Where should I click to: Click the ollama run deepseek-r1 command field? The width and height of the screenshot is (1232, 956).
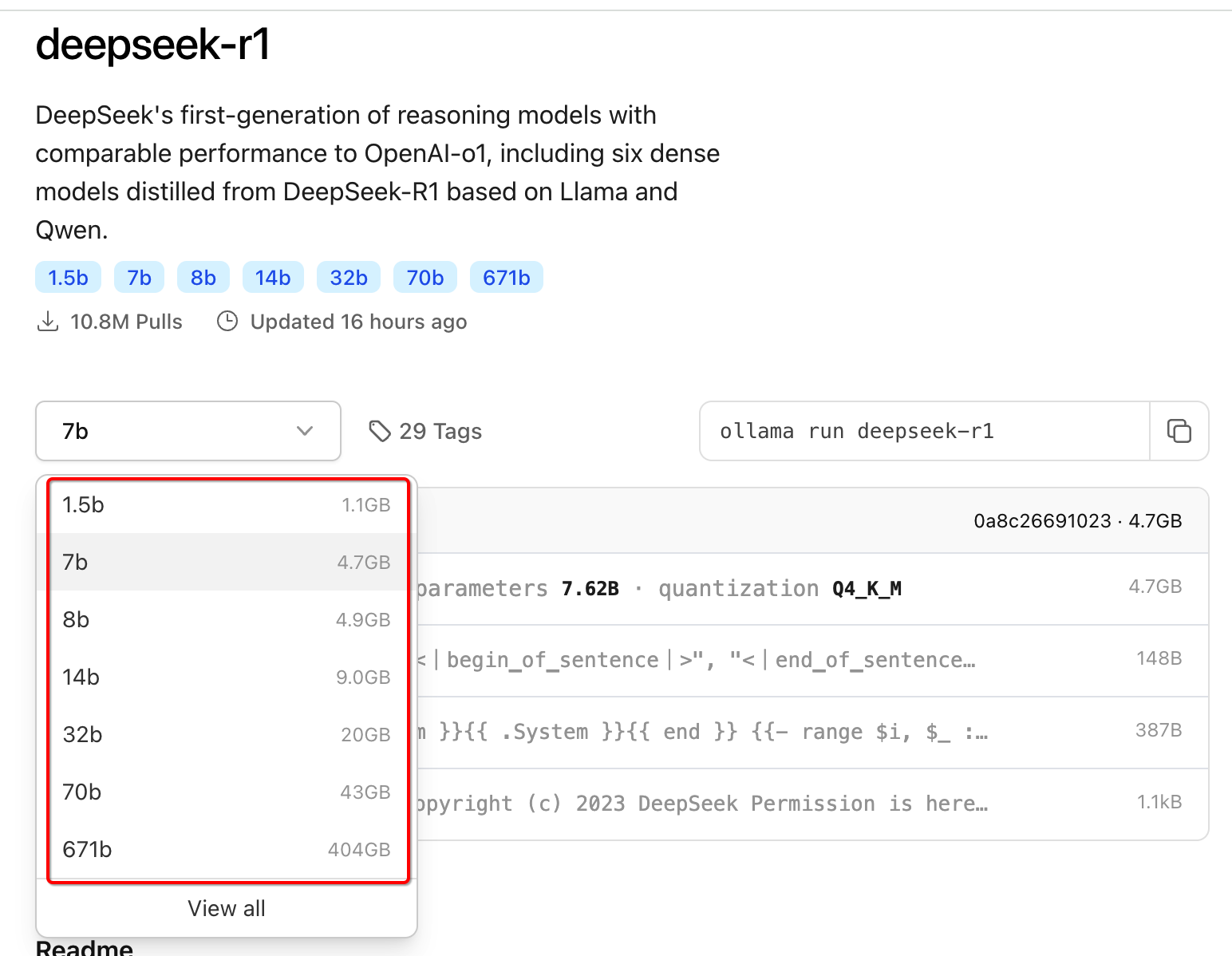coord(925,431)
